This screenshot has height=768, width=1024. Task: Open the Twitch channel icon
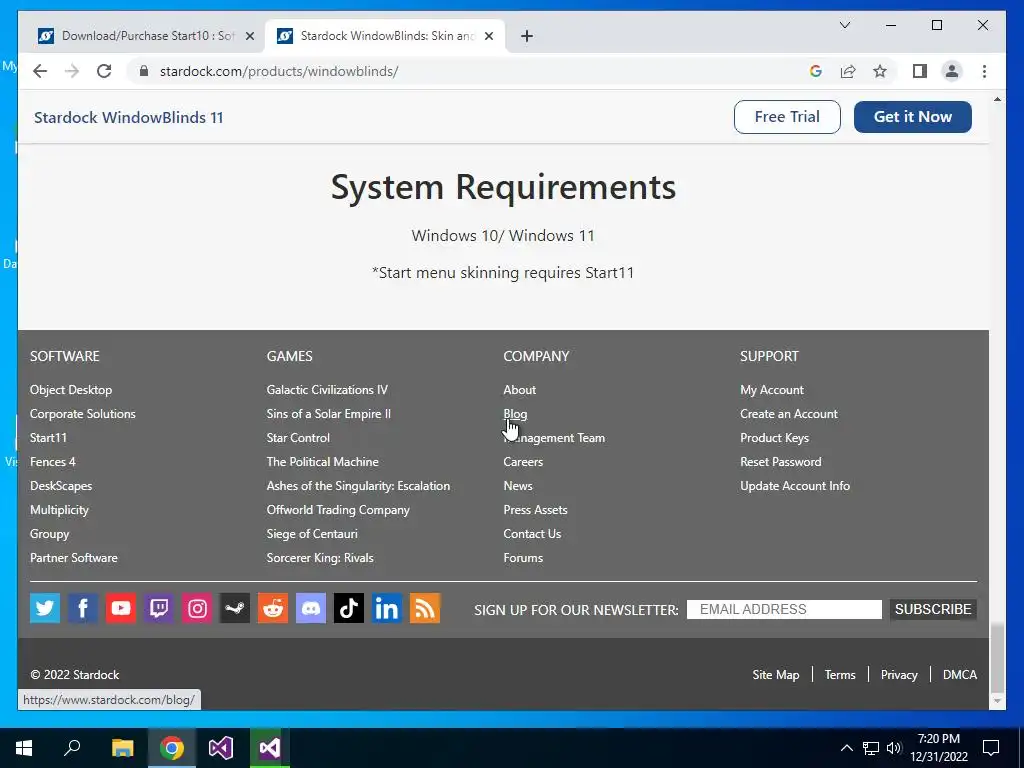[x=159, y=608]
